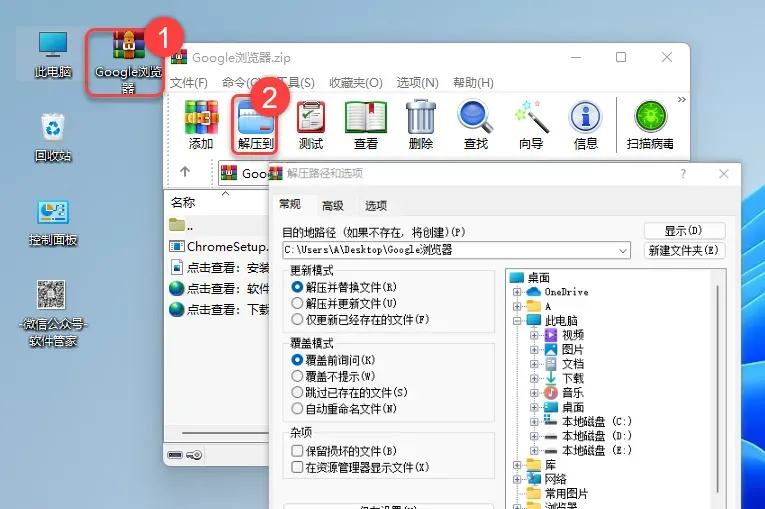Expand the A user folder node
Viewport: 765px width, 509px height.
(517, 306)
